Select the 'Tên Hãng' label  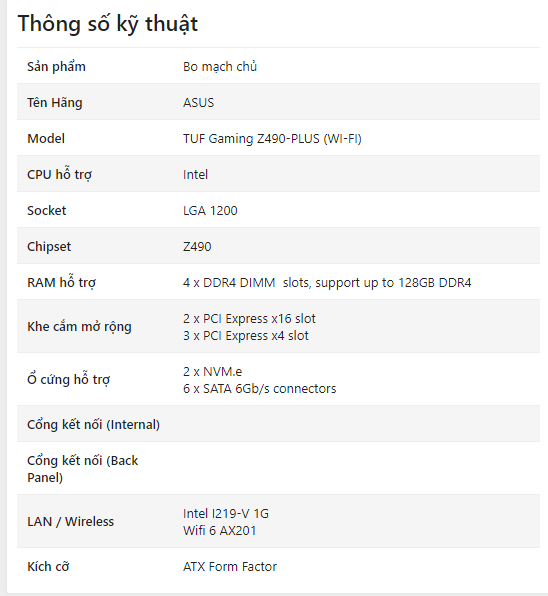55,103
